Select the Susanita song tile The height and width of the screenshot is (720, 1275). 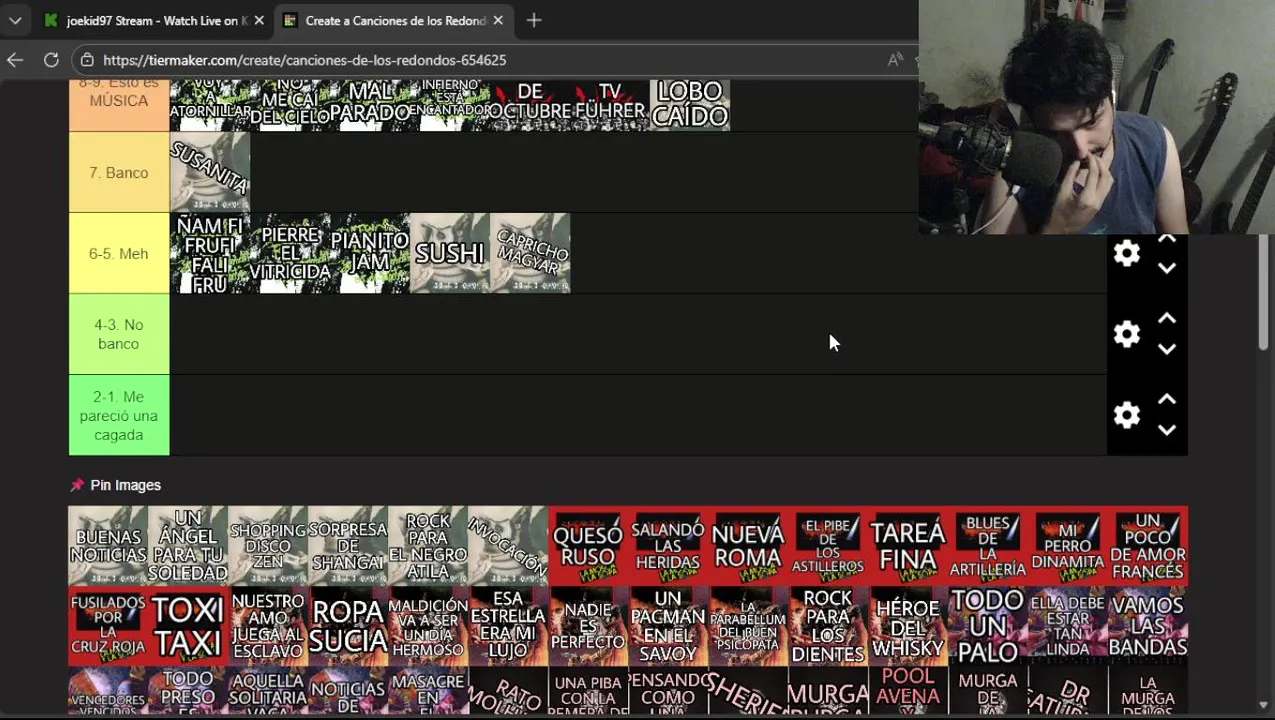(210, 172)
